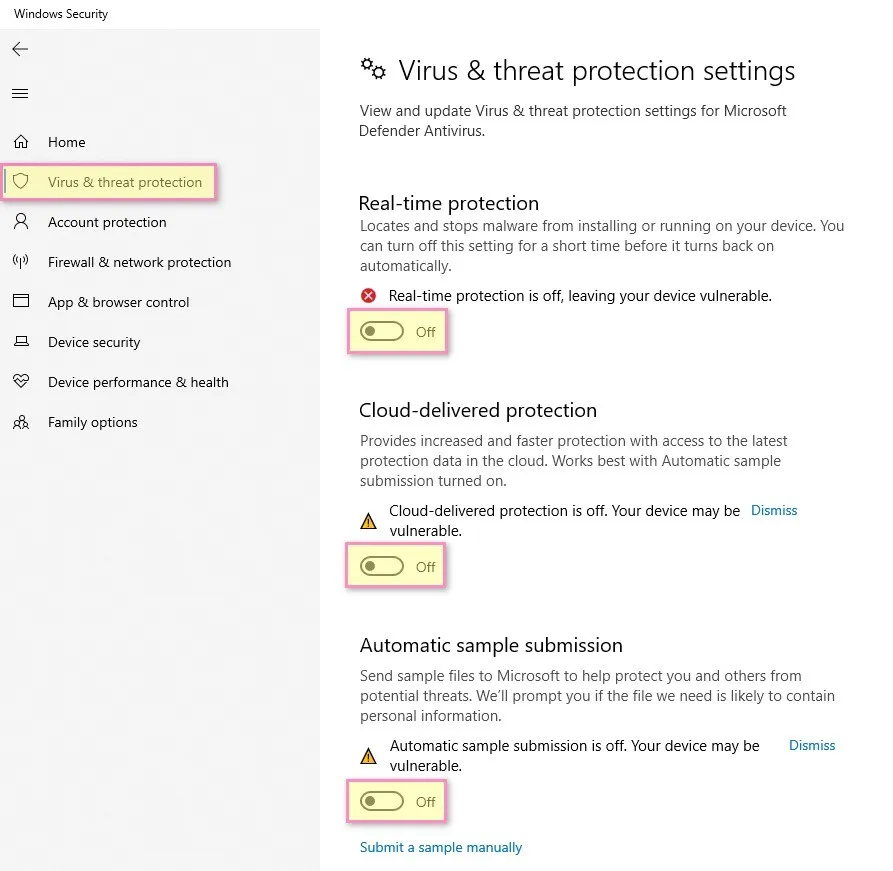Expand the hamburger navigation menu

(20, 94)
